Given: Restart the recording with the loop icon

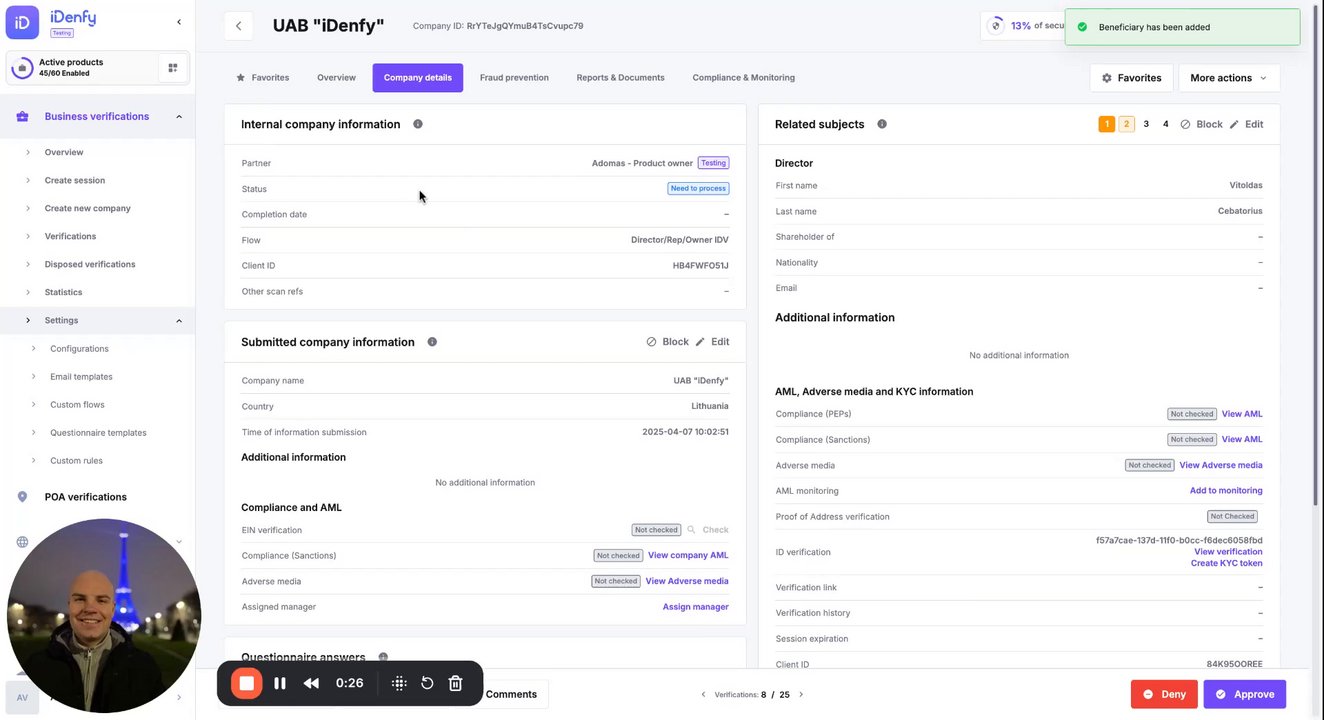Looking at the screenshot, I should point(427,684).
